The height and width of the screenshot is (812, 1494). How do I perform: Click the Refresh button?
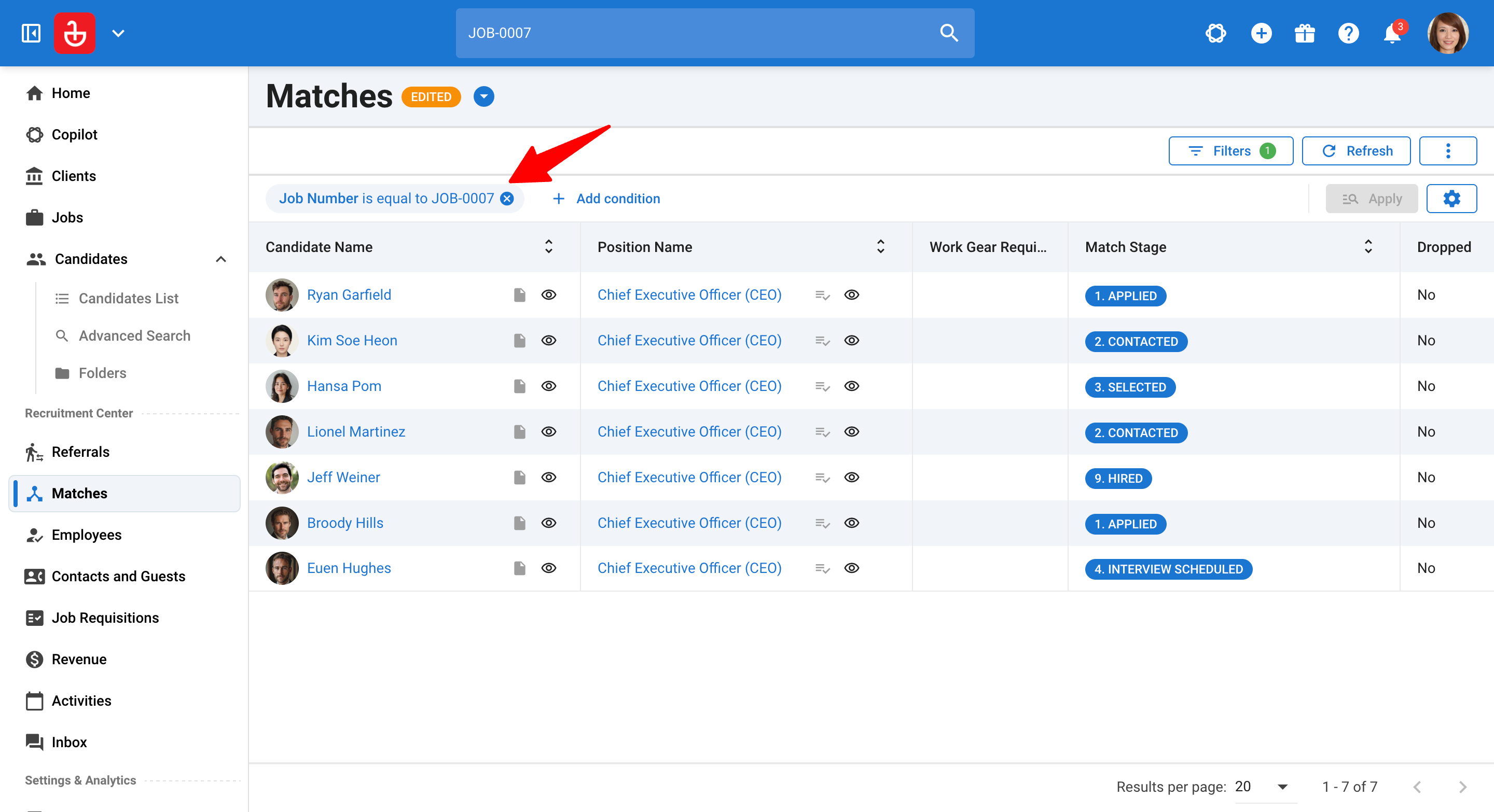[1356, 151]
